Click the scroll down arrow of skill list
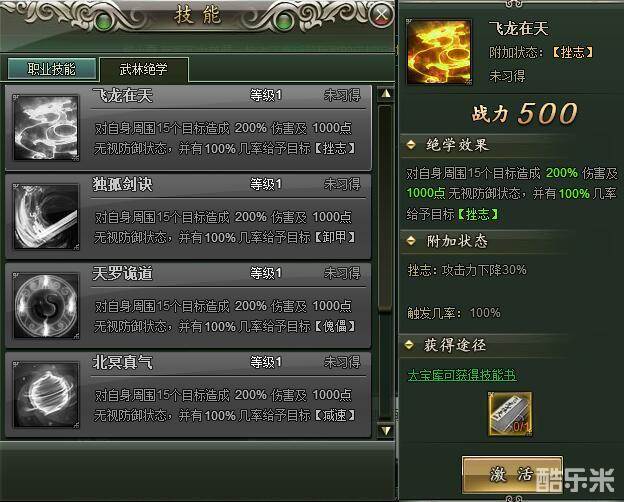Viewport: 624px width, 502px height. pyautogui.click(x=386, y=430)
